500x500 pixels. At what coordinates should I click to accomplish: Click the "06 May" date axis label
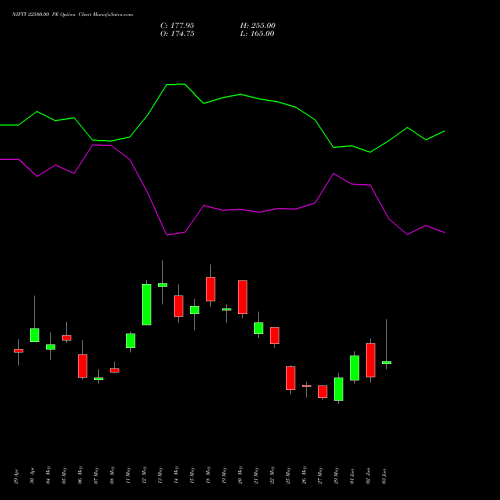coord(80,475)
